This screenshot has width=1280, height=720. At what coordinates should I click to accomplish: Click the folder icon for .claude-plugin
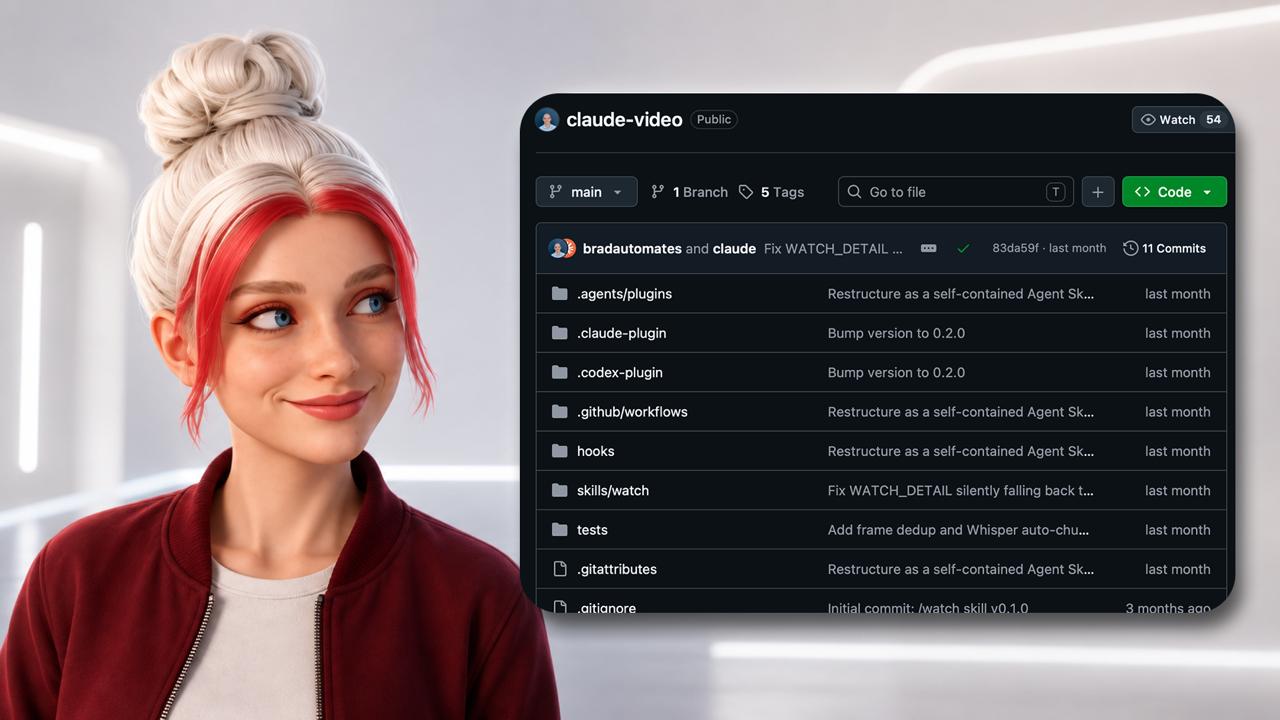pos(559,333)
